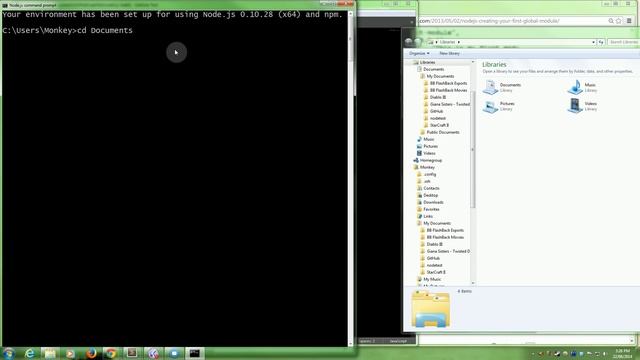This screenshot has height=360, width=640.
Task: Switch to Chrome on the taskbar
Action: (111, 353)
